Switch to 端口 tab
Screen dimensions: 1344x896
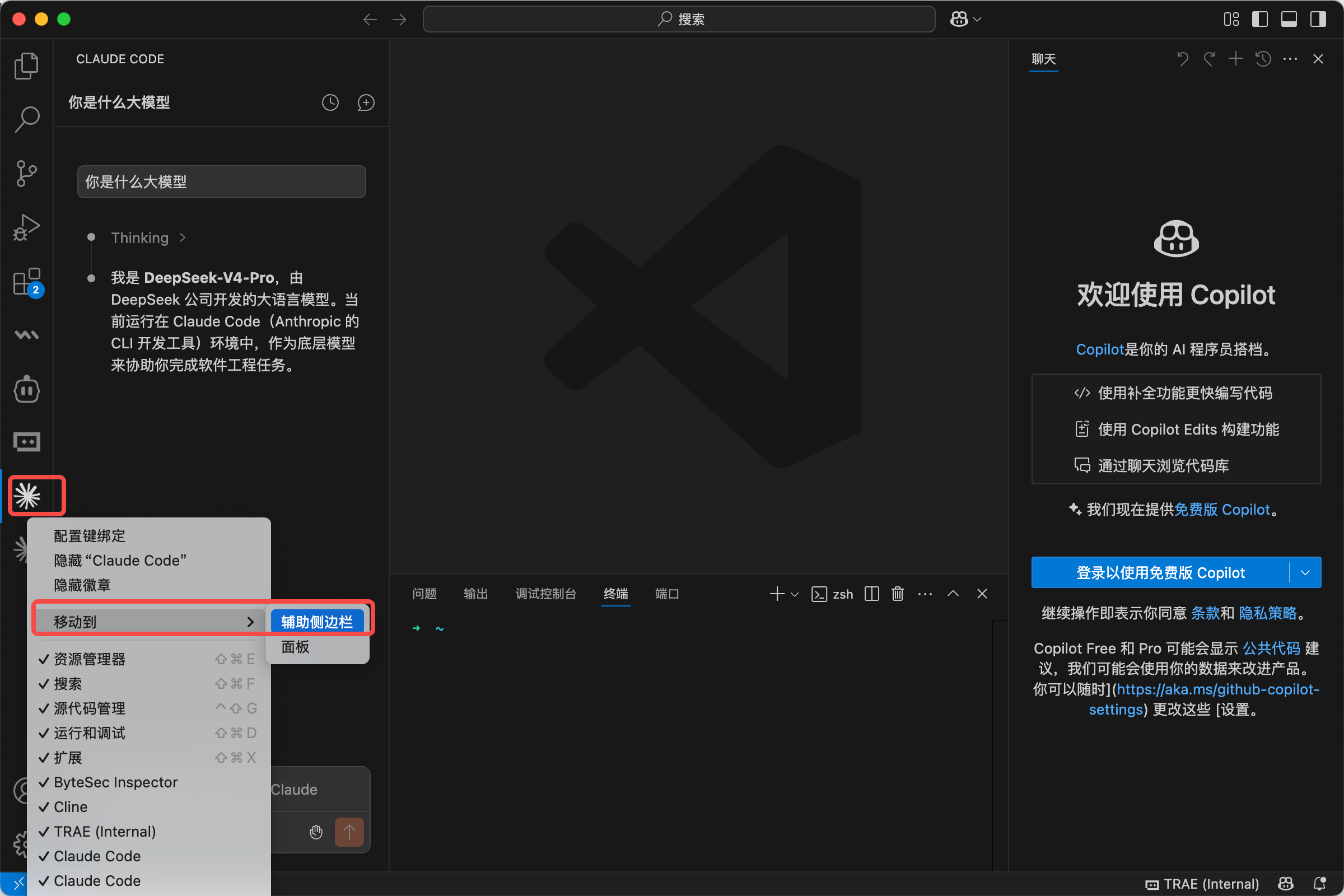(667, 594)
